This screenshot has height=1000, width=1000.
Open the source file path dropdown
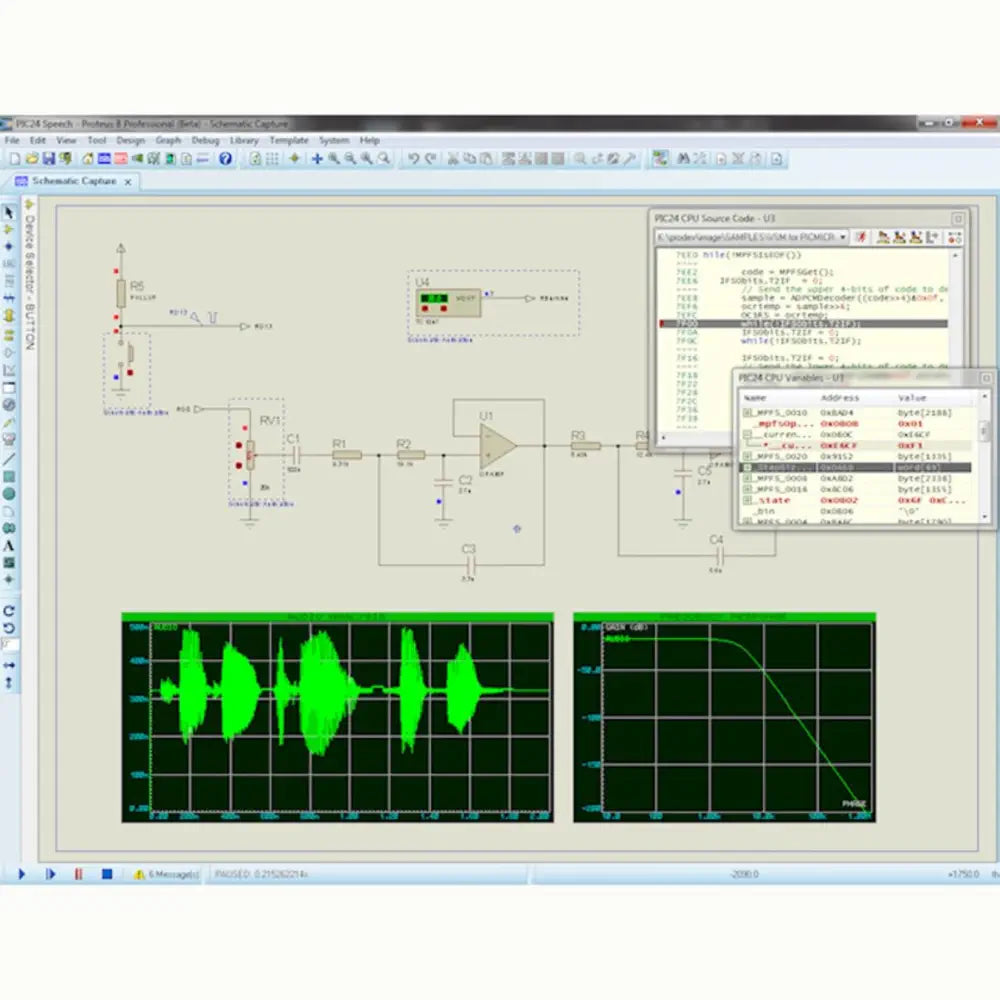pyautogui.click(x=843, y=237)
